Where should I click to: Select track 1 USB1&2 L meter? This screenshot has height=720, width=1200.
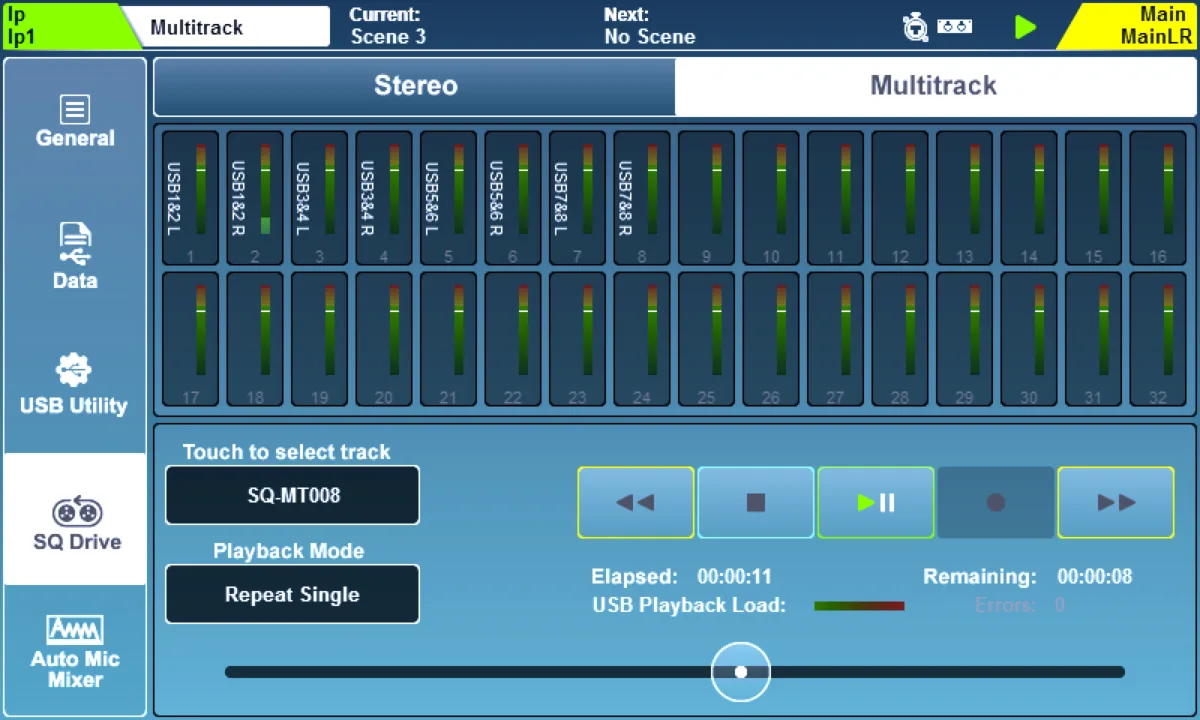pos(190,198)
